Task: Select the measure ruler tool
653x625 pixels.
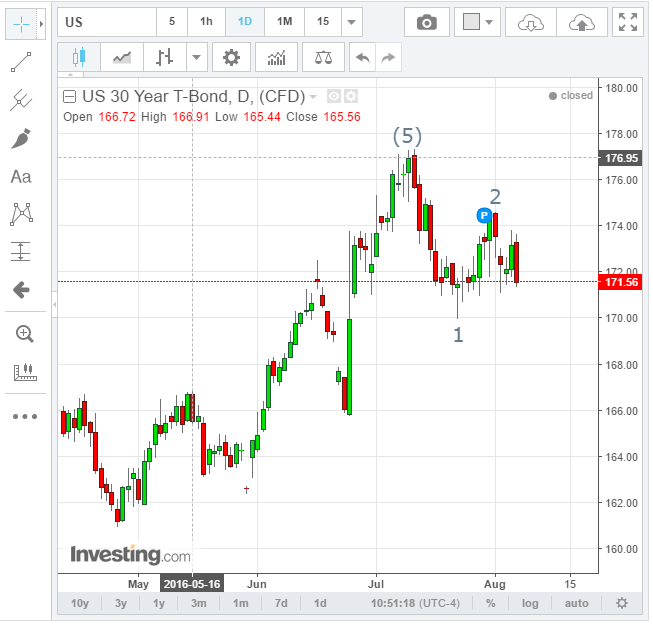Action: [x=25, y=372]
